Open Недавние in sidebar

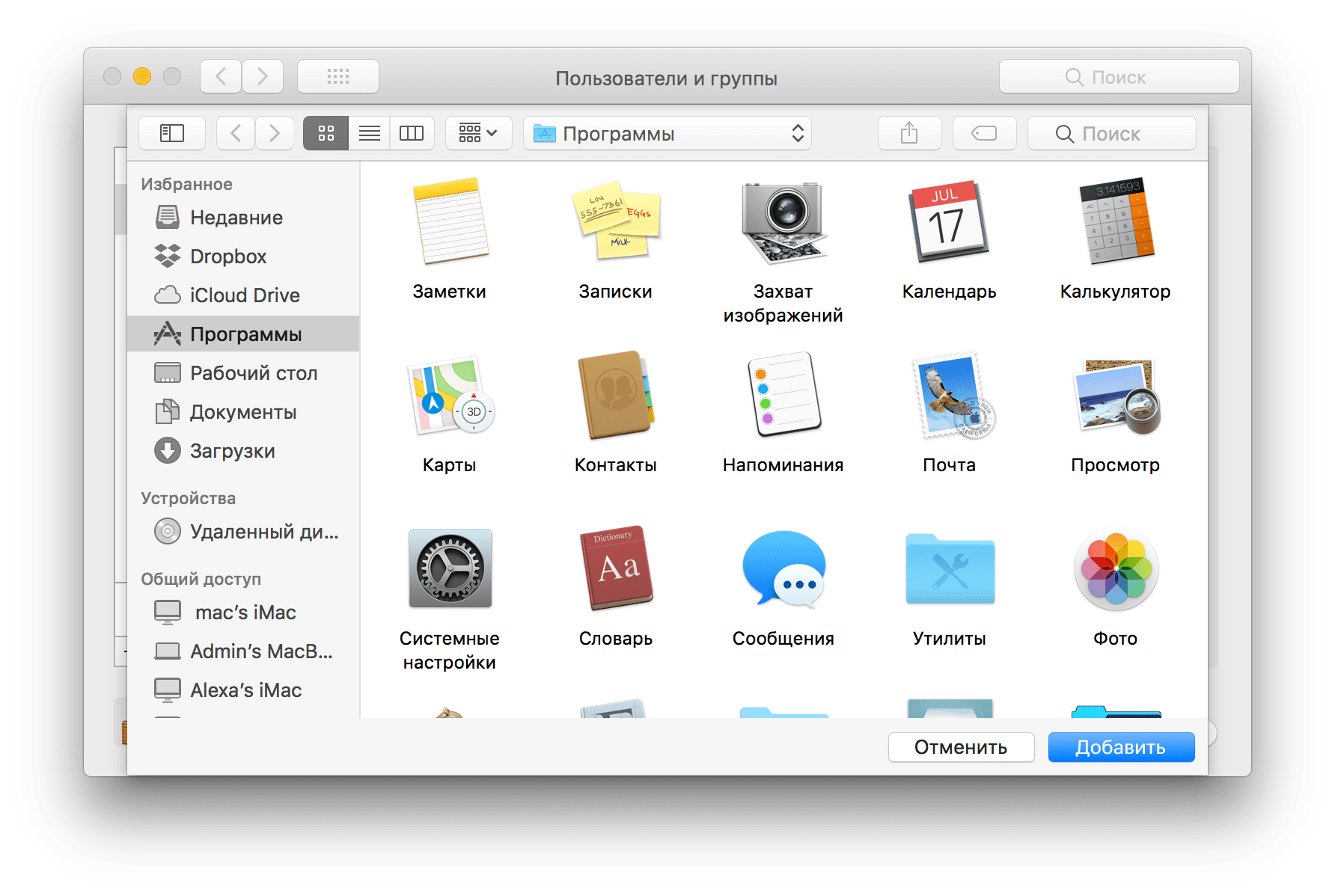click(x=243, y=217)
